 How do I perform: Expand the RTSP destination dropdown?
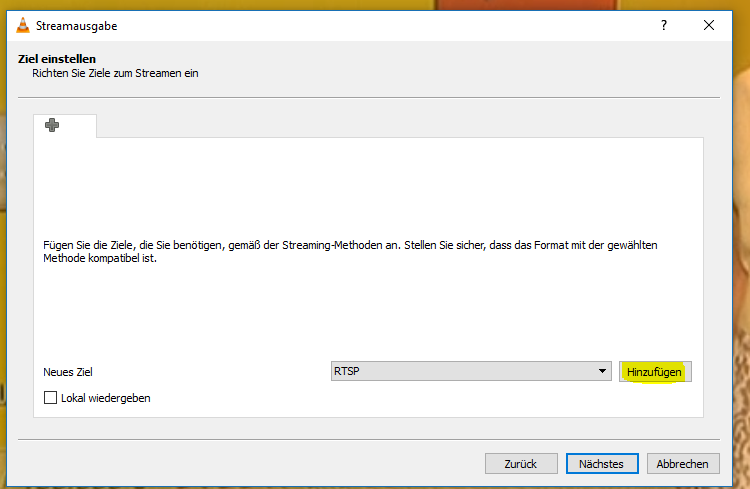(471, 371)
